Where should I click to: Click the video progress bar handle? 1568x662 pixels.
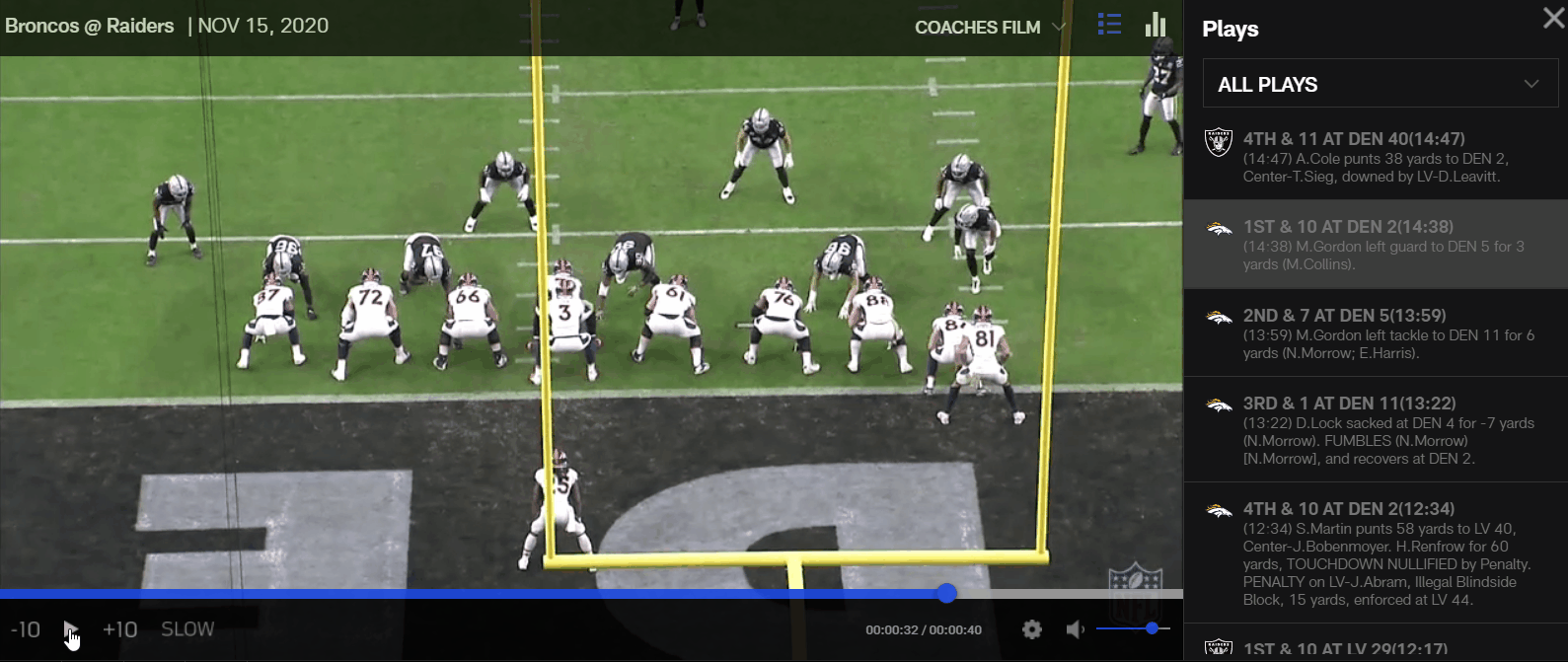(x=947, y=593)
